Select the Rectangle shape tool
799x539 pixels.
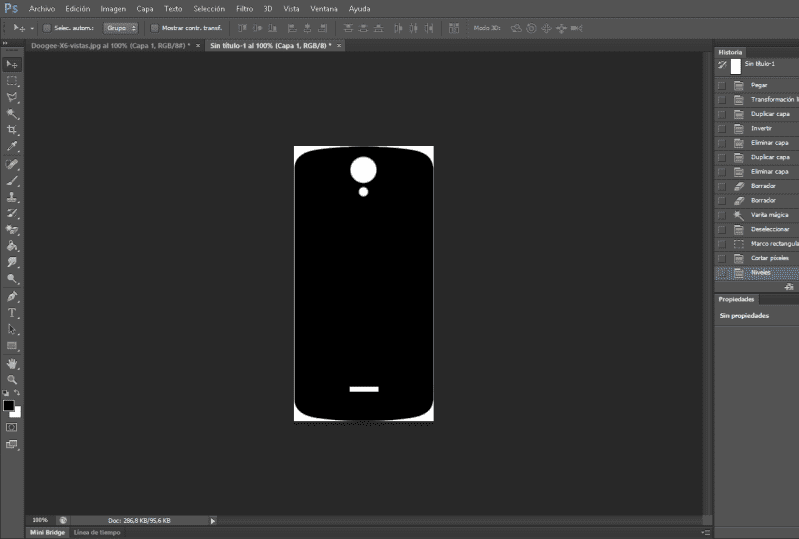point(12,346)
